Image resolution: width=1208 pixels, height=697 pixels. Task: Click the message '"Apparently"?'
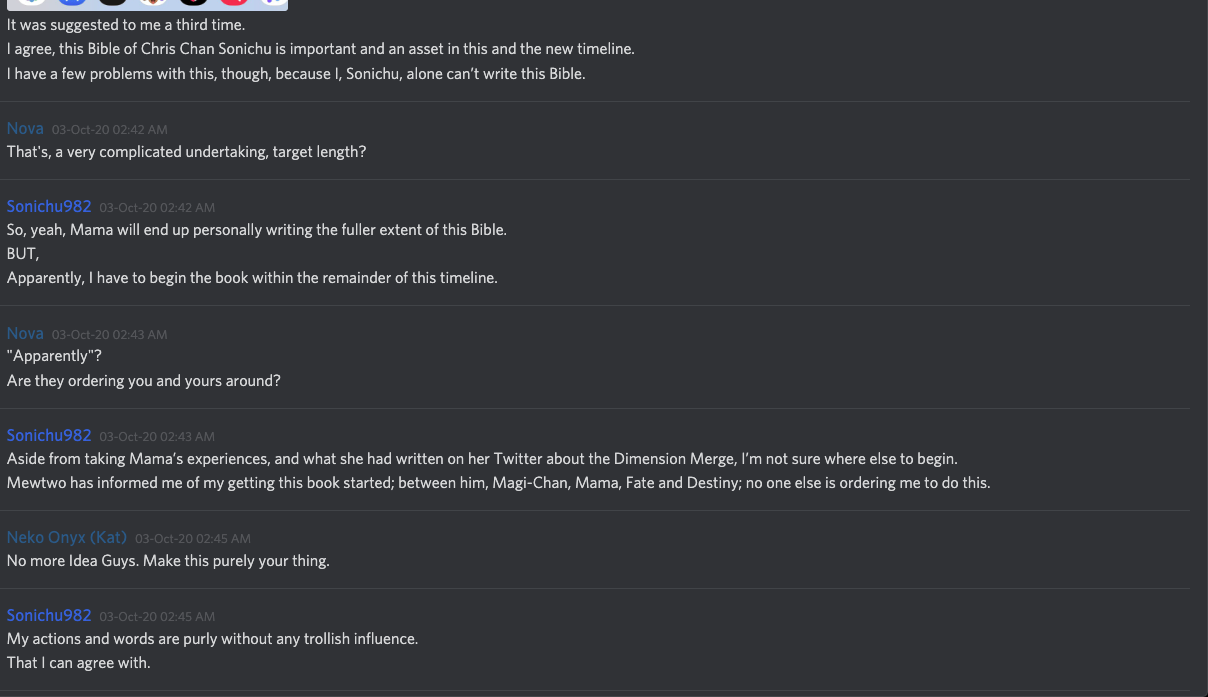click(55, 357)
